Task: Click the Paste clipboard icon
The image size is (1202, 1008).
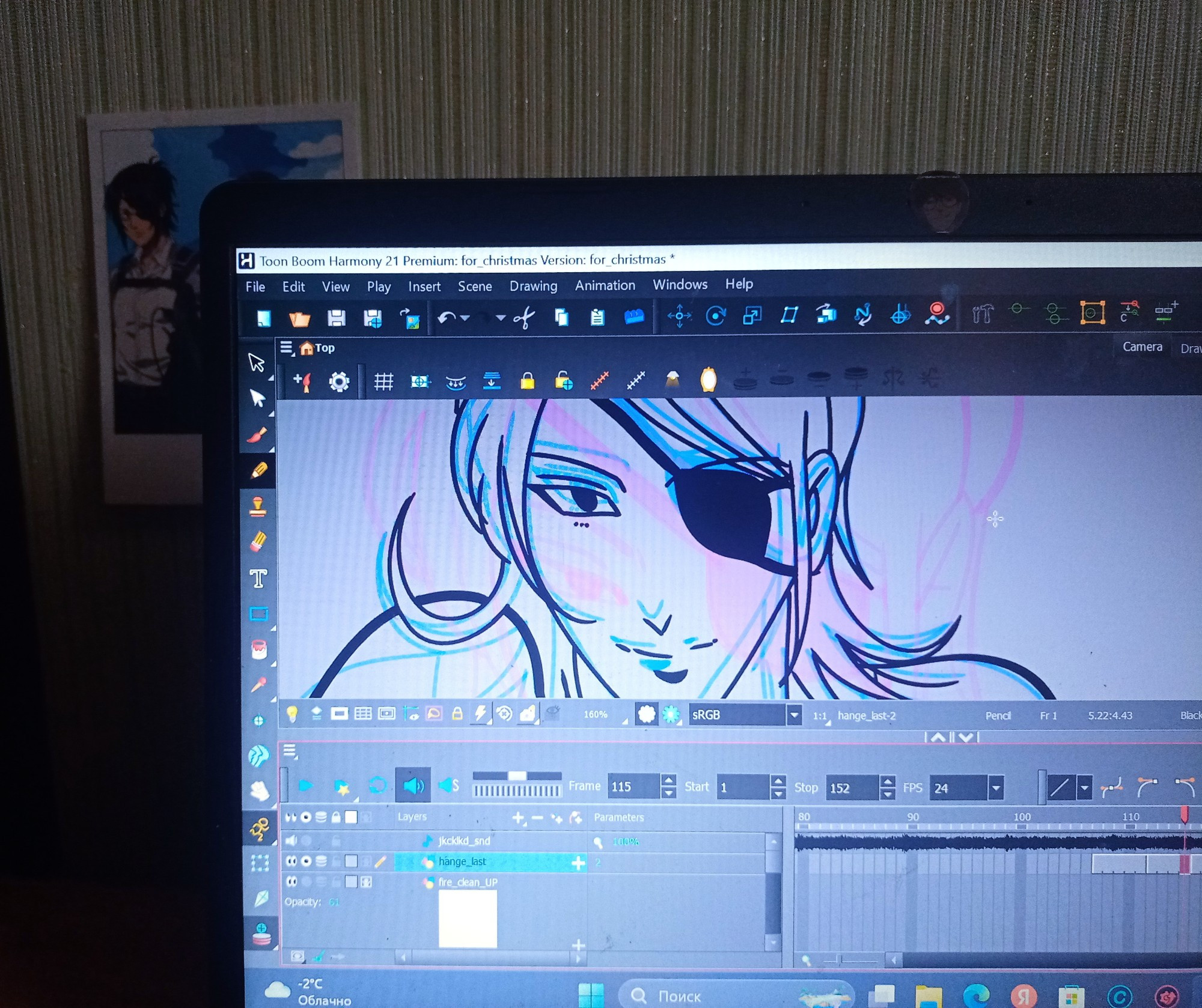Action: pos(597,317)
